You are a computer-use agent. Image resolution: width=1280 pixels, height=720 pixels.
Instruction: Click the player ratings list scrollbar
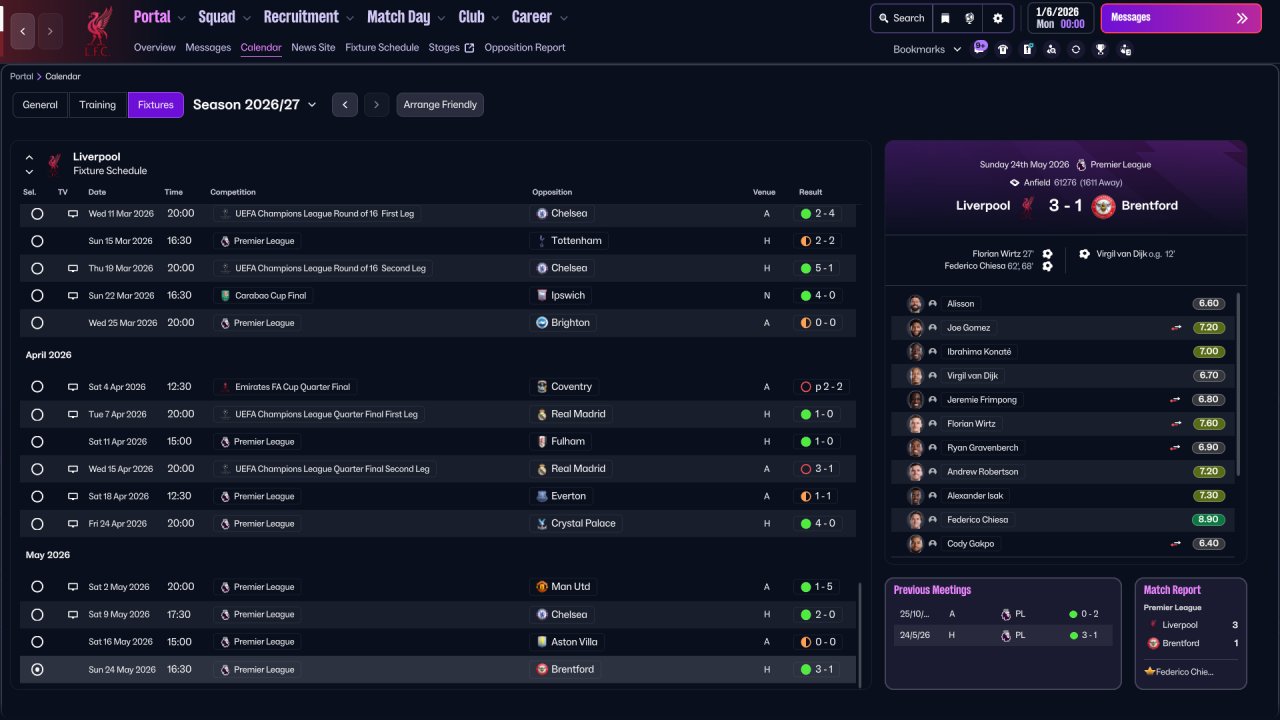tap(1239, 384)
